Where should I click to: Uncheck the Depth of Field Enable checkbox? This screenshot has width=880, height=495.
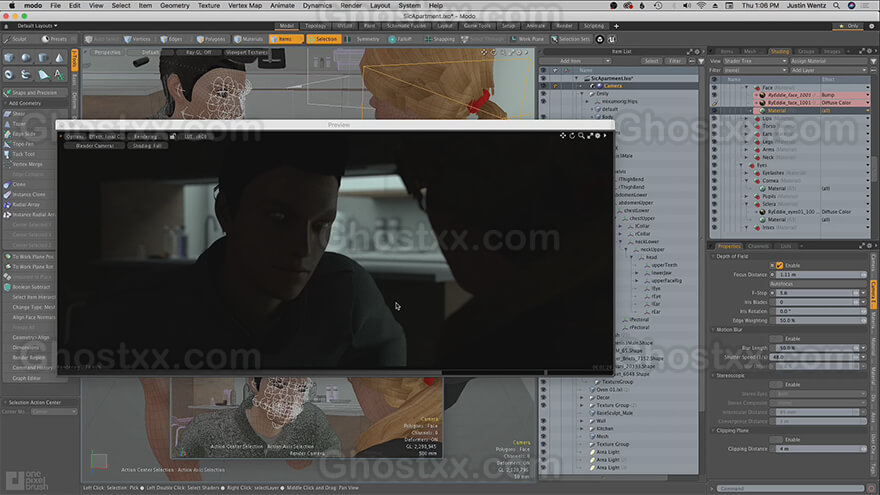780,265
